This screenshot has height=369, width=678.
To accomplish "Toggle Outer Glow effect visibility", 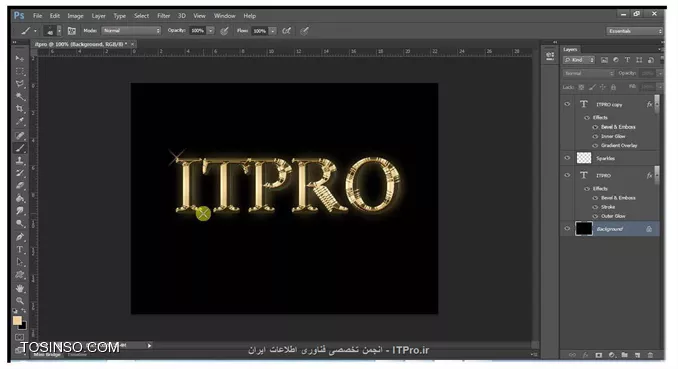I will tap(595, 216).
